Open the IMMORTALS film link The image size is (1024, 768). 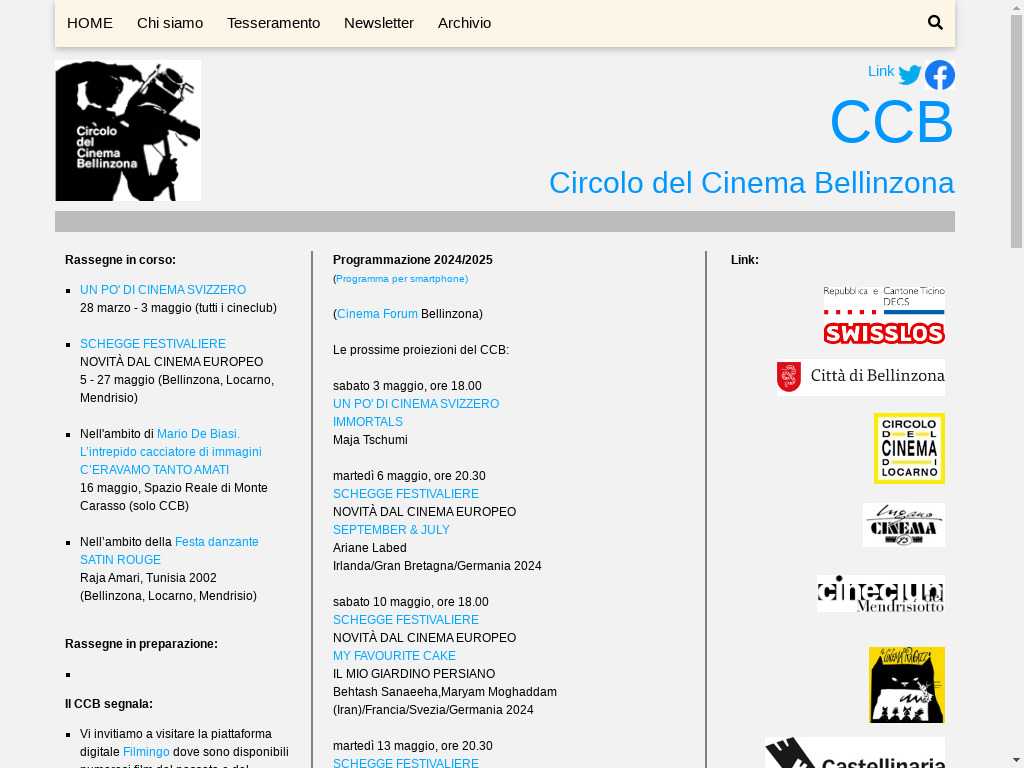[x=368, y=422]
